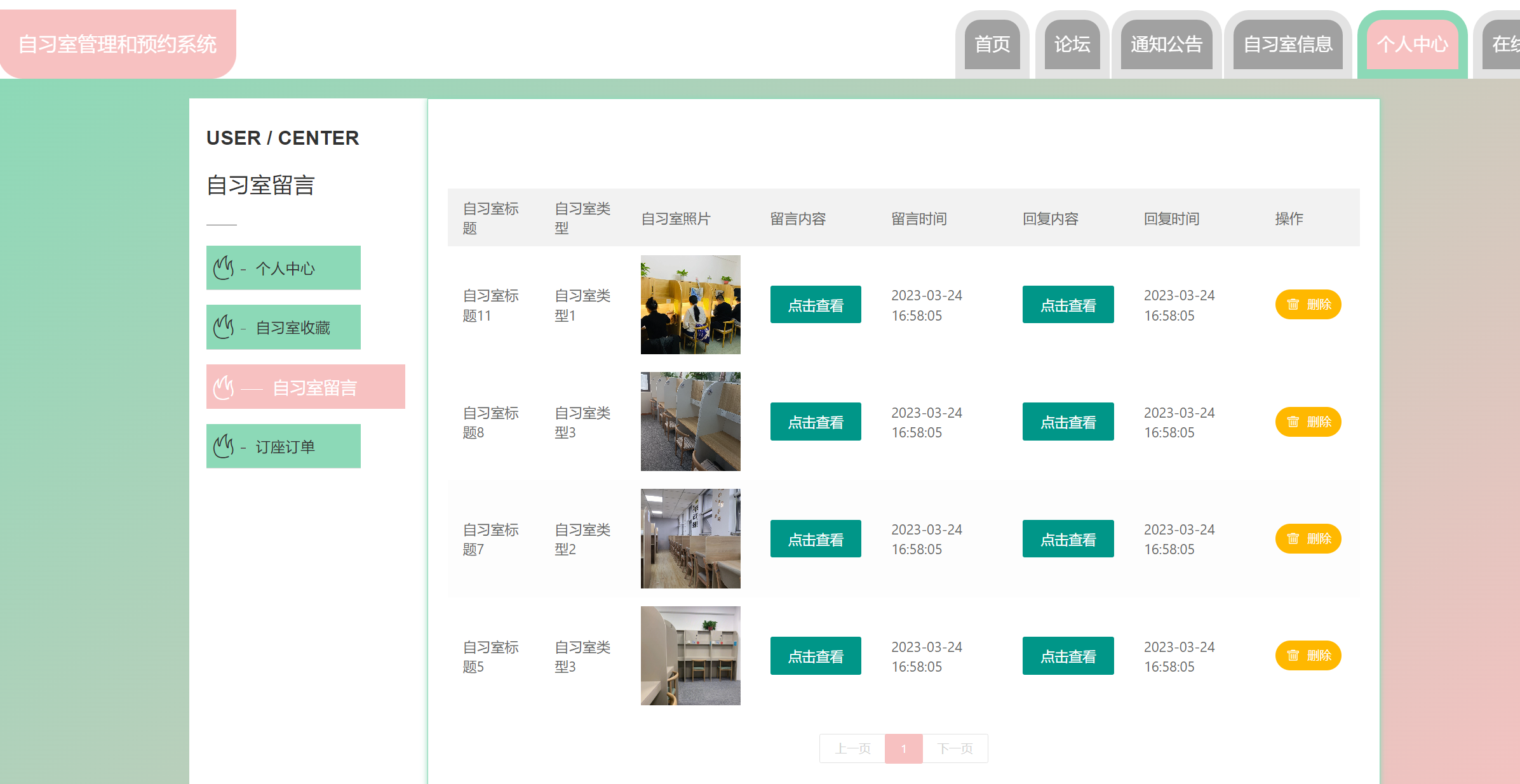Image resolution: width=1520 pixels, height=784 pixels.
Task: Click flame icon beside 订座订单 sidebar item
Action: [224, 446]
